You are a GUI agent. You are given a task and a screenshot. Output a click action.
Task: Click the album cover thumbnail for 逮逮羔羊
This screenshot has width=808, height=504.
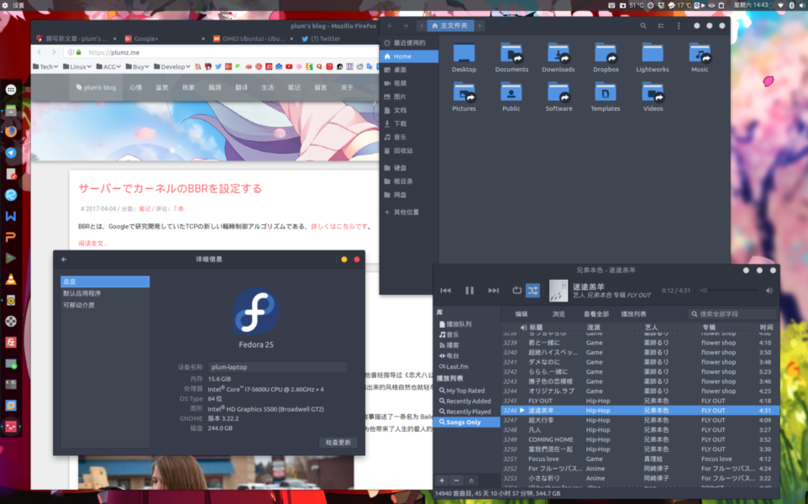coord(558,291)
